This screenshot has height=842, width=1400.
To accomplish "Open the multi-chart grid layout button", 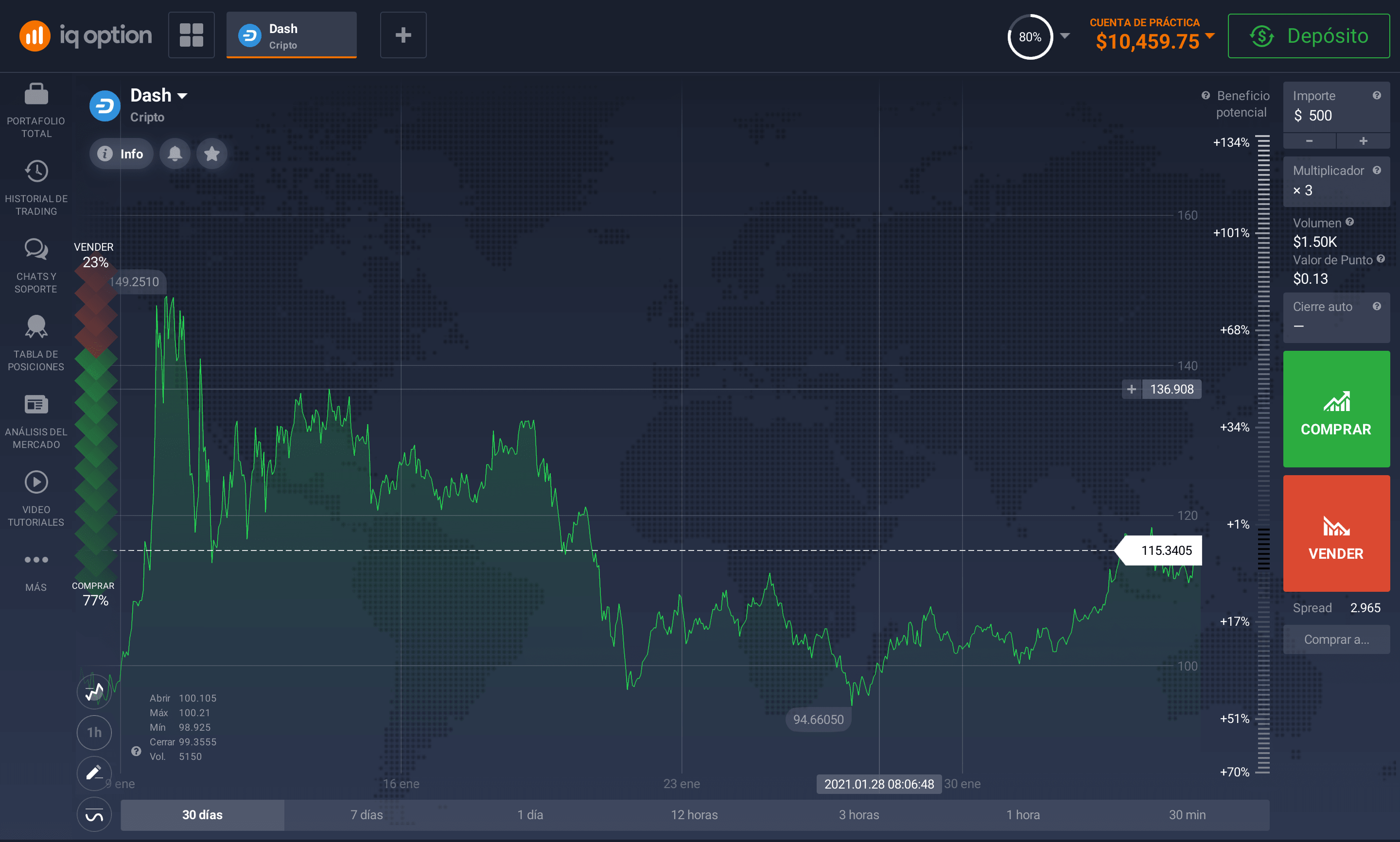I will pos(191,35).
